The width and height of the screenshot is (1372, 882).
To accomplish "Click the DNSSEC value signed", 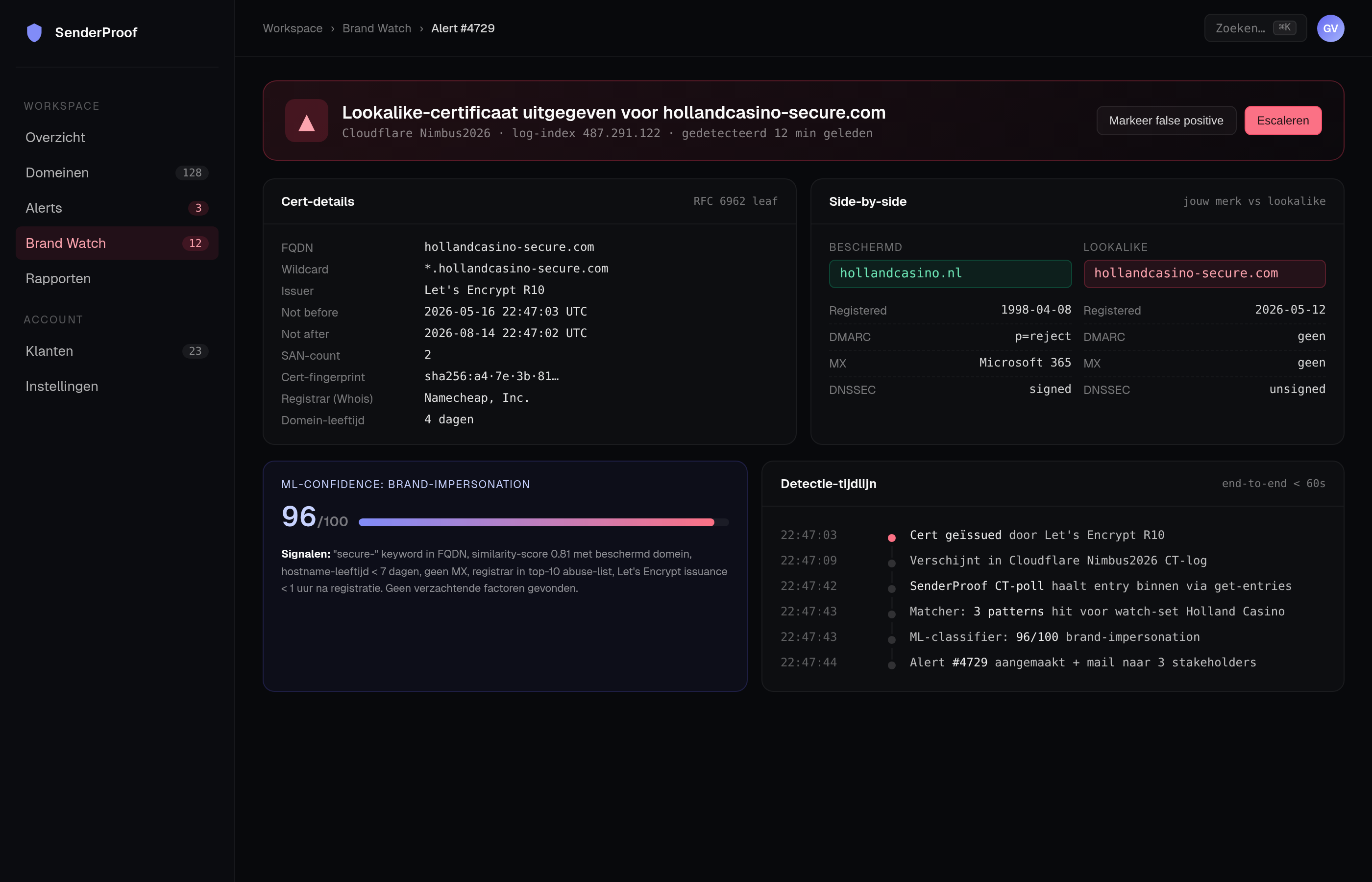I will 1050,389.
